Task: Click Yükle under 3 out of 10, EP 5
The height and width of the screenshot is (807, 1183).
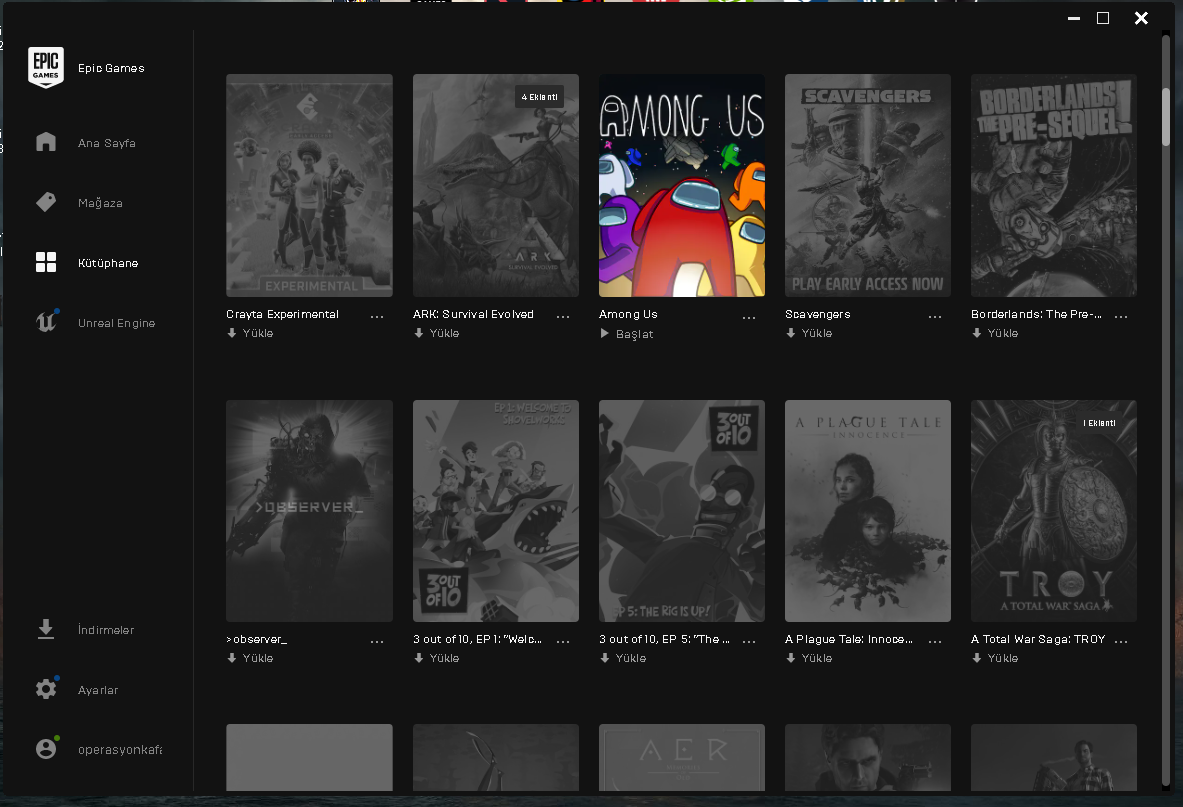Action: (x=623, y=658)
